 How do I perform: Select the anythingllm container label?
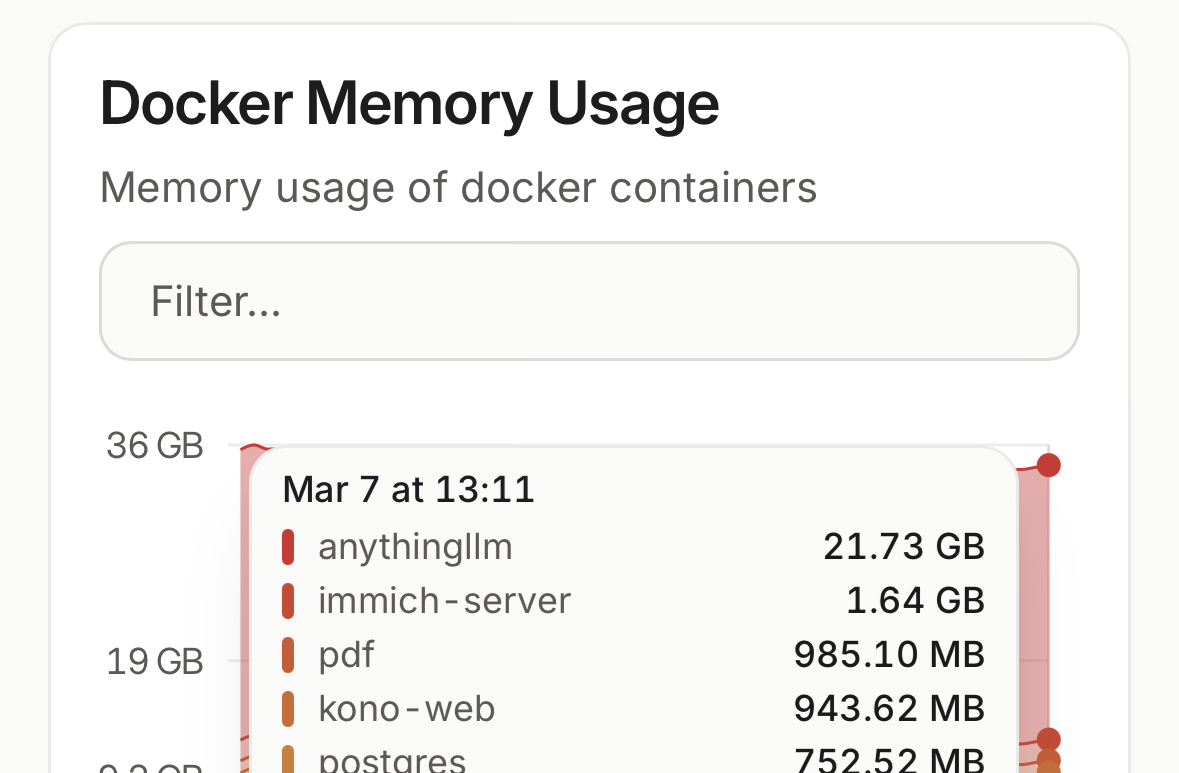tap(415, 547)
